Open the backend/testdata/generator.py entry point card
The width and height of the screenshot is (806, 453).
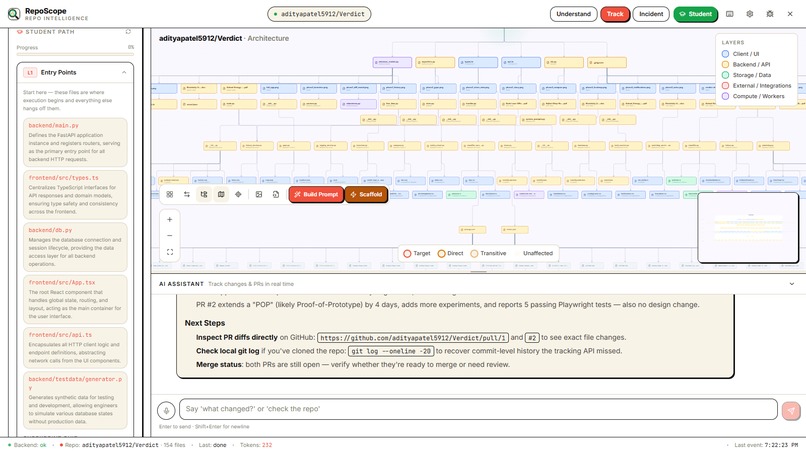pos(75,401)
